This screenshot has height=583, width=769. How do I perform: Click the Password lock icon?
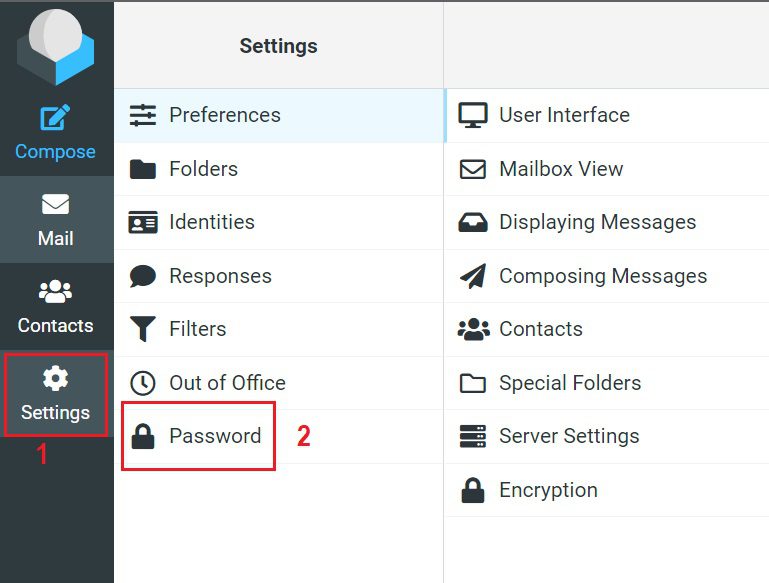[143, 436]
